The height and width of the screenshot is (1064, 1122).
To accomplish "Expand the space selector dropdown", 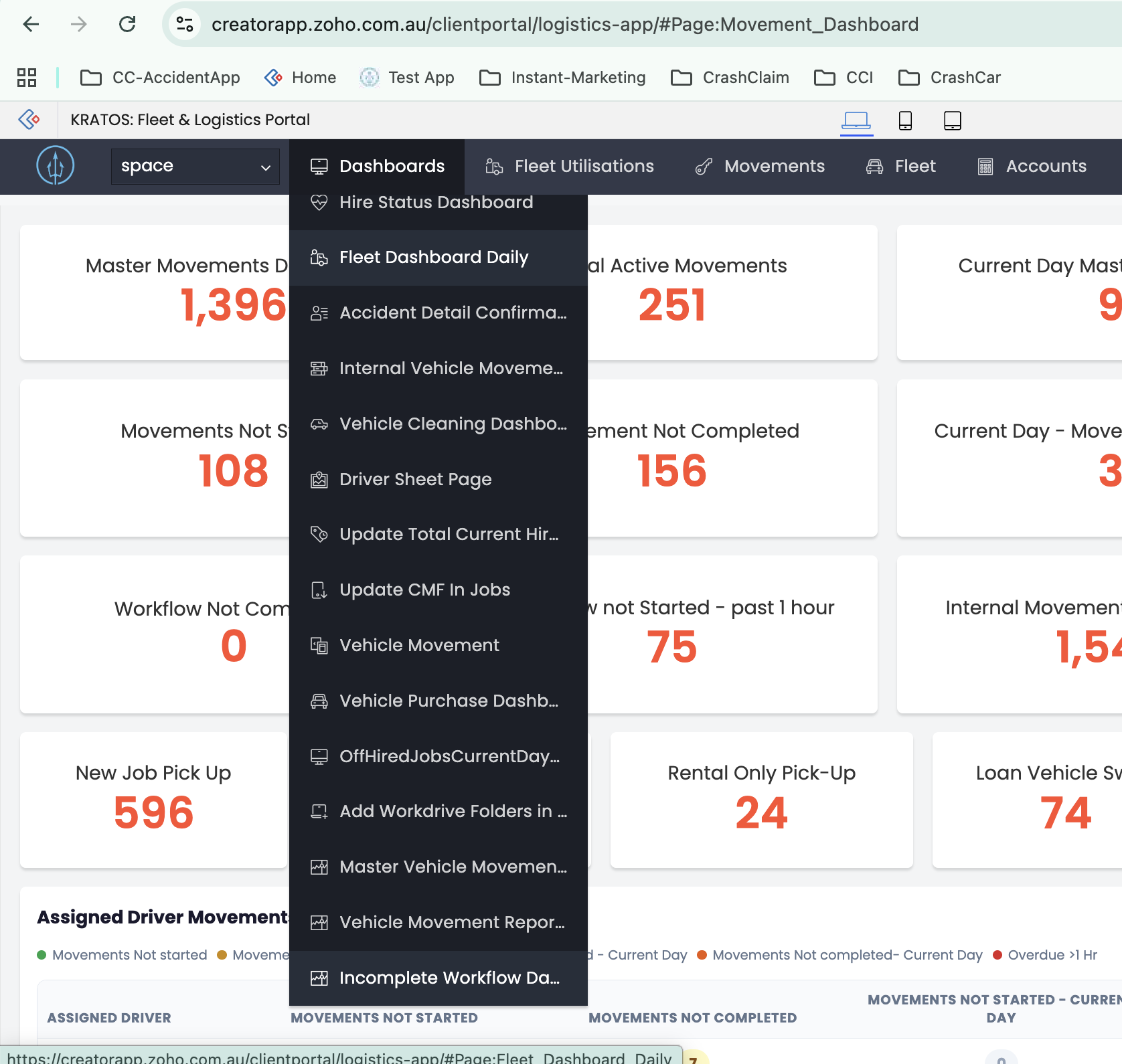I will coord(195,167).
